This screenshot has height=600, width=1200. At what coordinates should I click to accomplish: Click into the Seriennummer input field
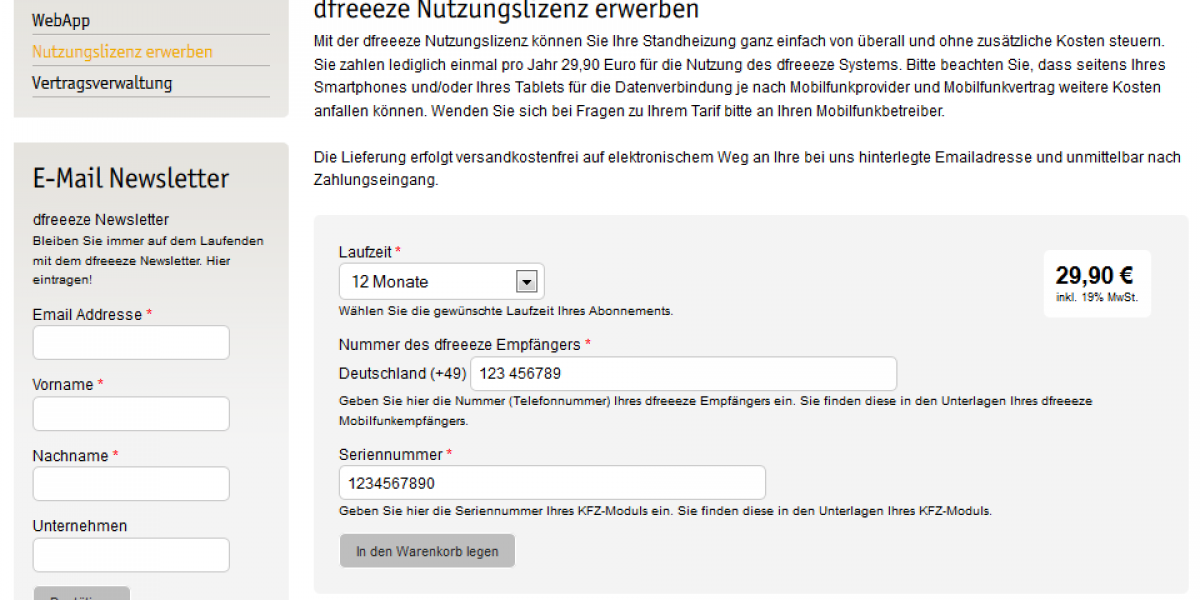coord(552,483)
